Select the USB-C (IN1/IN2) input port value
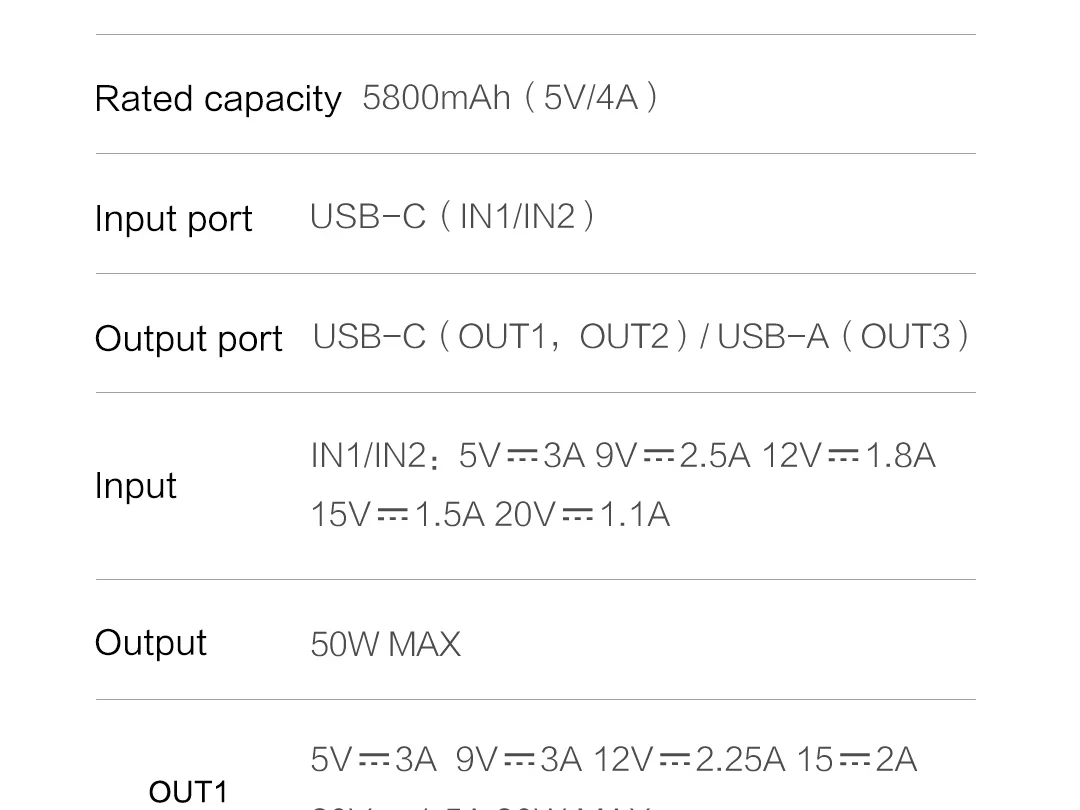This screenshot has height=810, width=1080. (452, 216)
